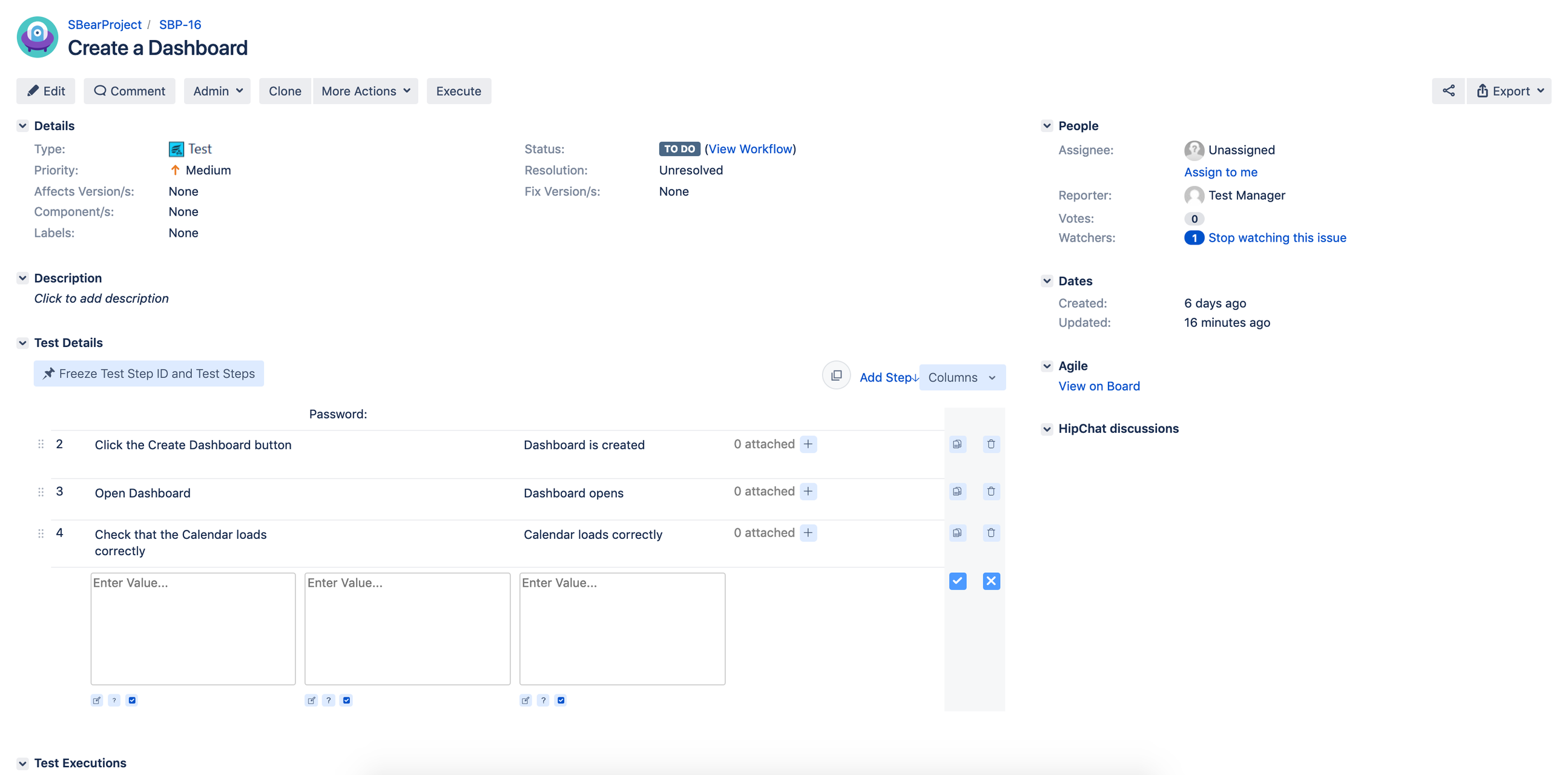Click the copy step icon for step 2
Screen dimensions: 1568x775
tap(957, 444)
